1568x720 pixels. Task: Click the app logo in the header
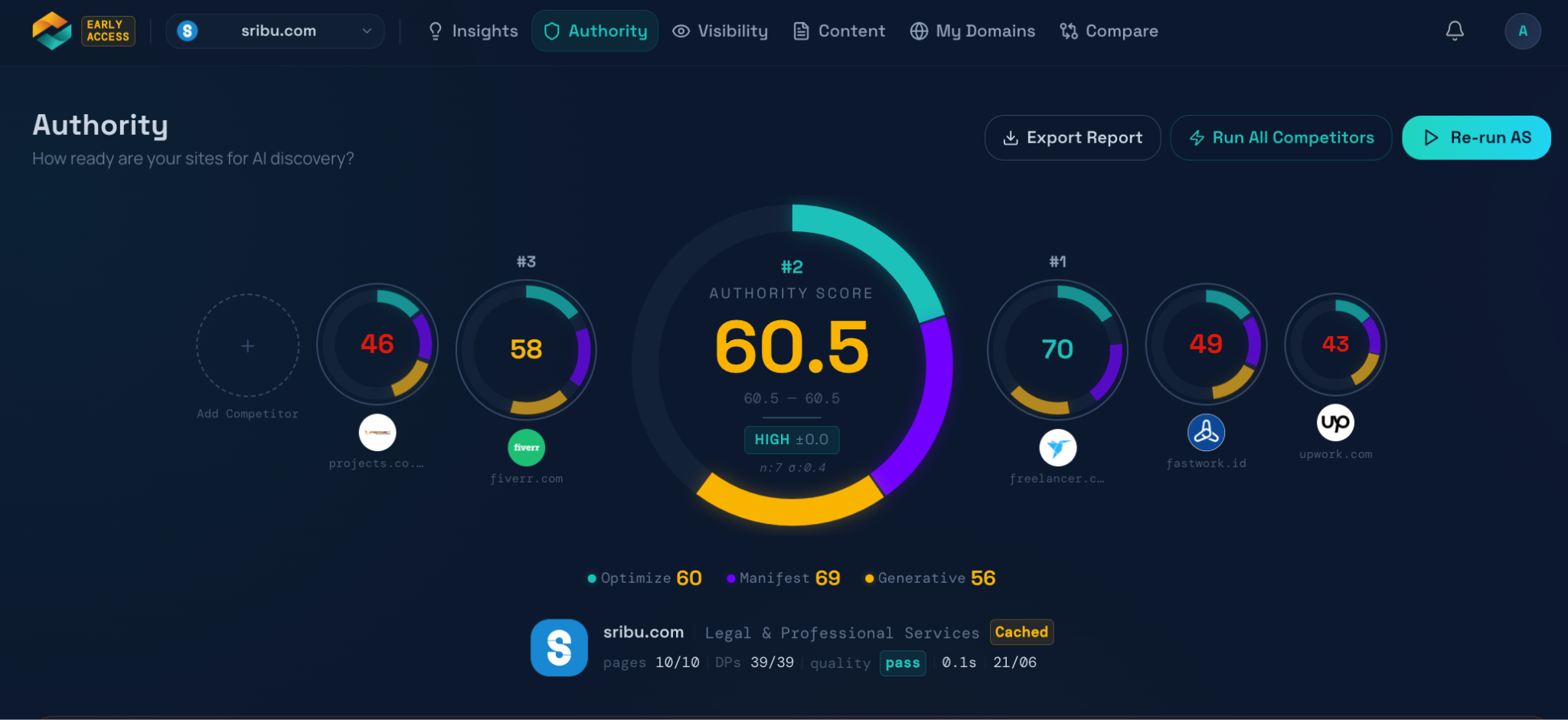coord(52,31)
